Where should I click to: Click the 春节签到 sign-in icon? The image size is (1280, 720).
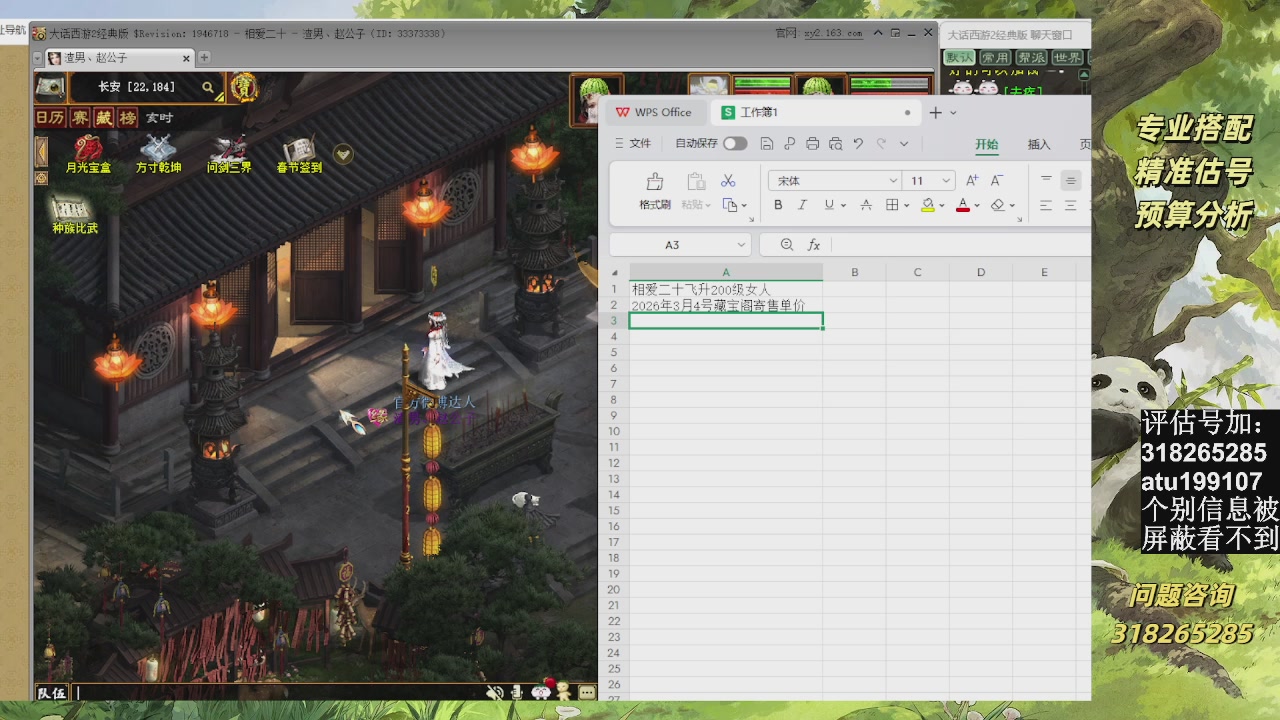click(x=299, y=152)
